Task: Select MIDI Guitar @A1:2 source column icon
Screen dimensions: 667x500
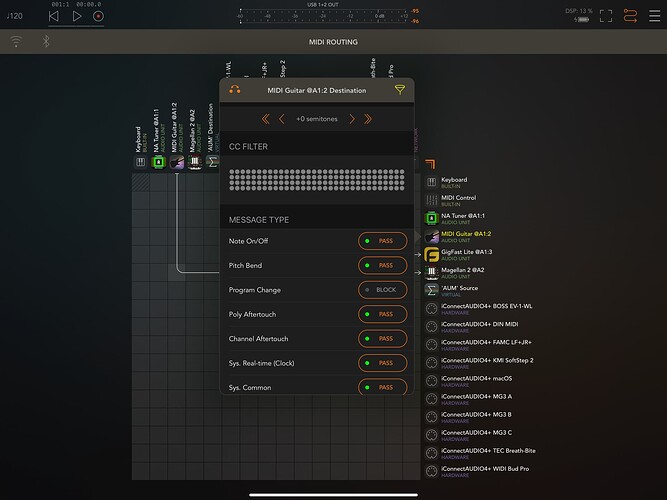Action: pos(177,162)
